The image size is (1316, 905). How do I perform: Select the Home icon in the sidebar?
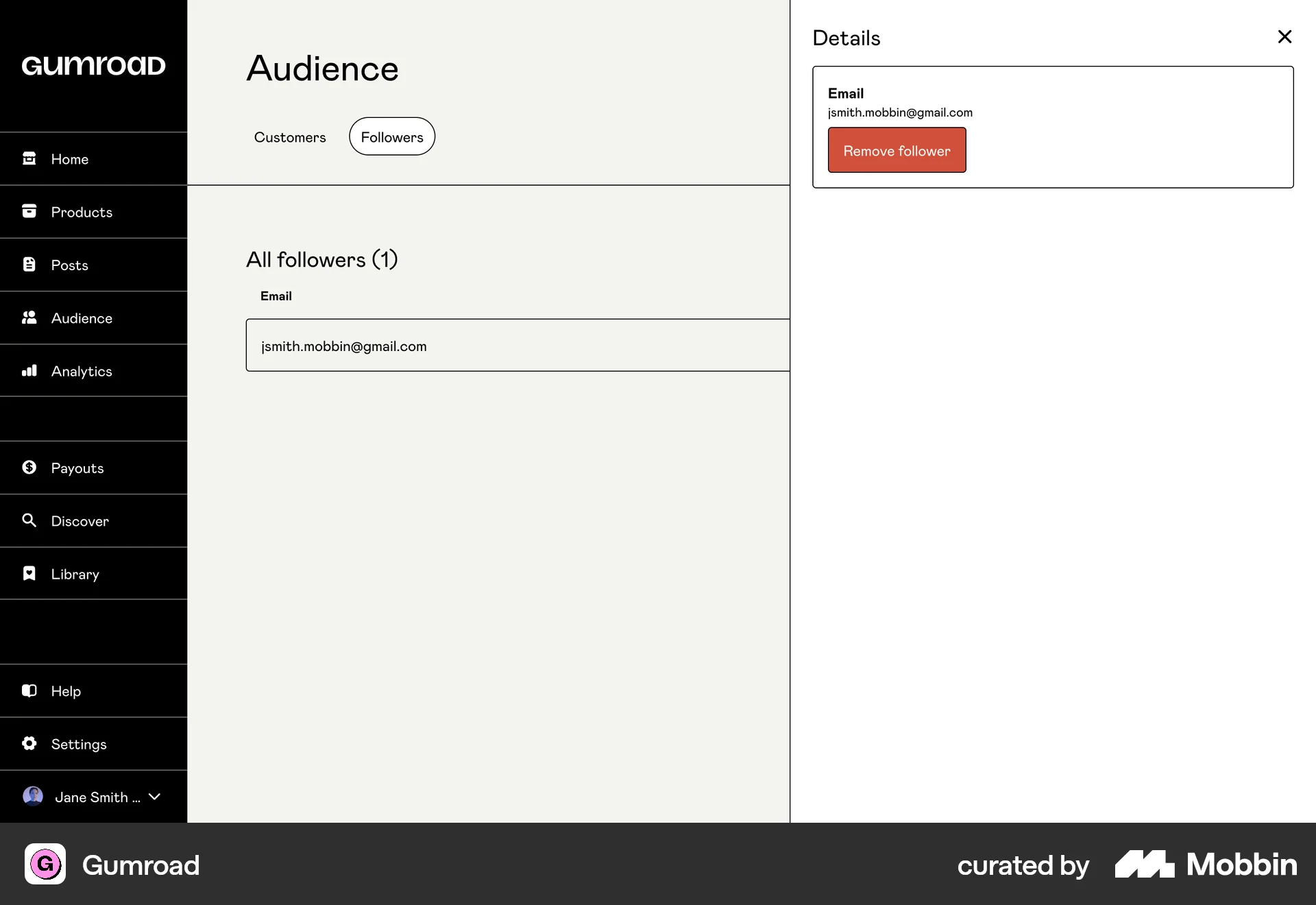pyautogui.click(x=29, y=158)
